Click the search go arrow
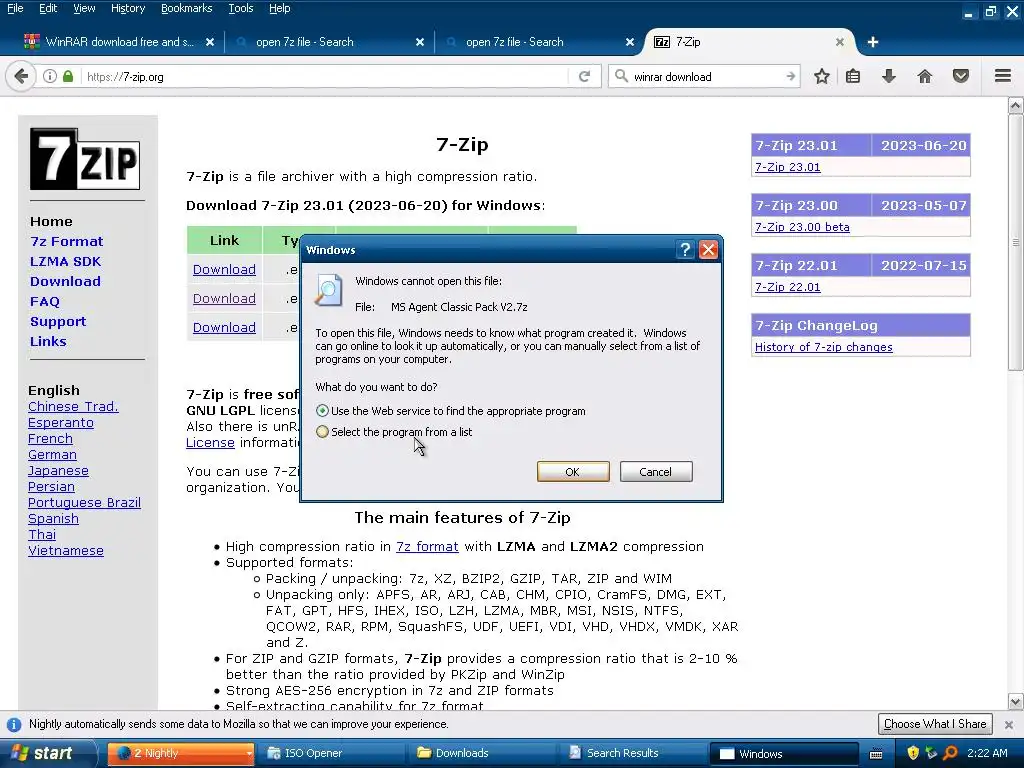This screenshot has height=768, width=1024. point(790,76)
